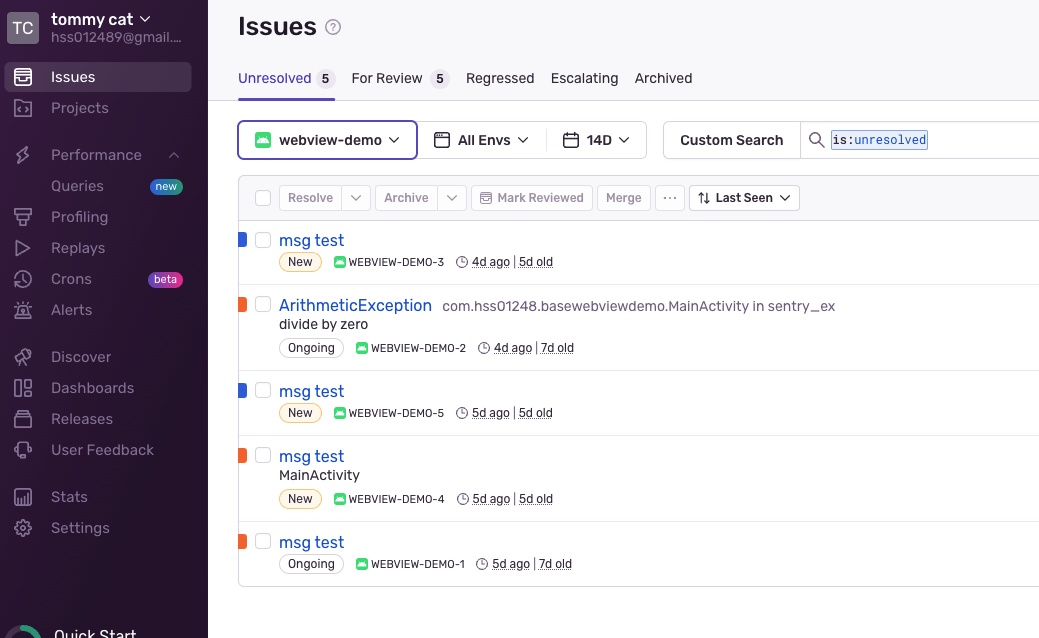Open the Alerts siren icon
This screenshot has width=1039, height=638.
[23, 310]
